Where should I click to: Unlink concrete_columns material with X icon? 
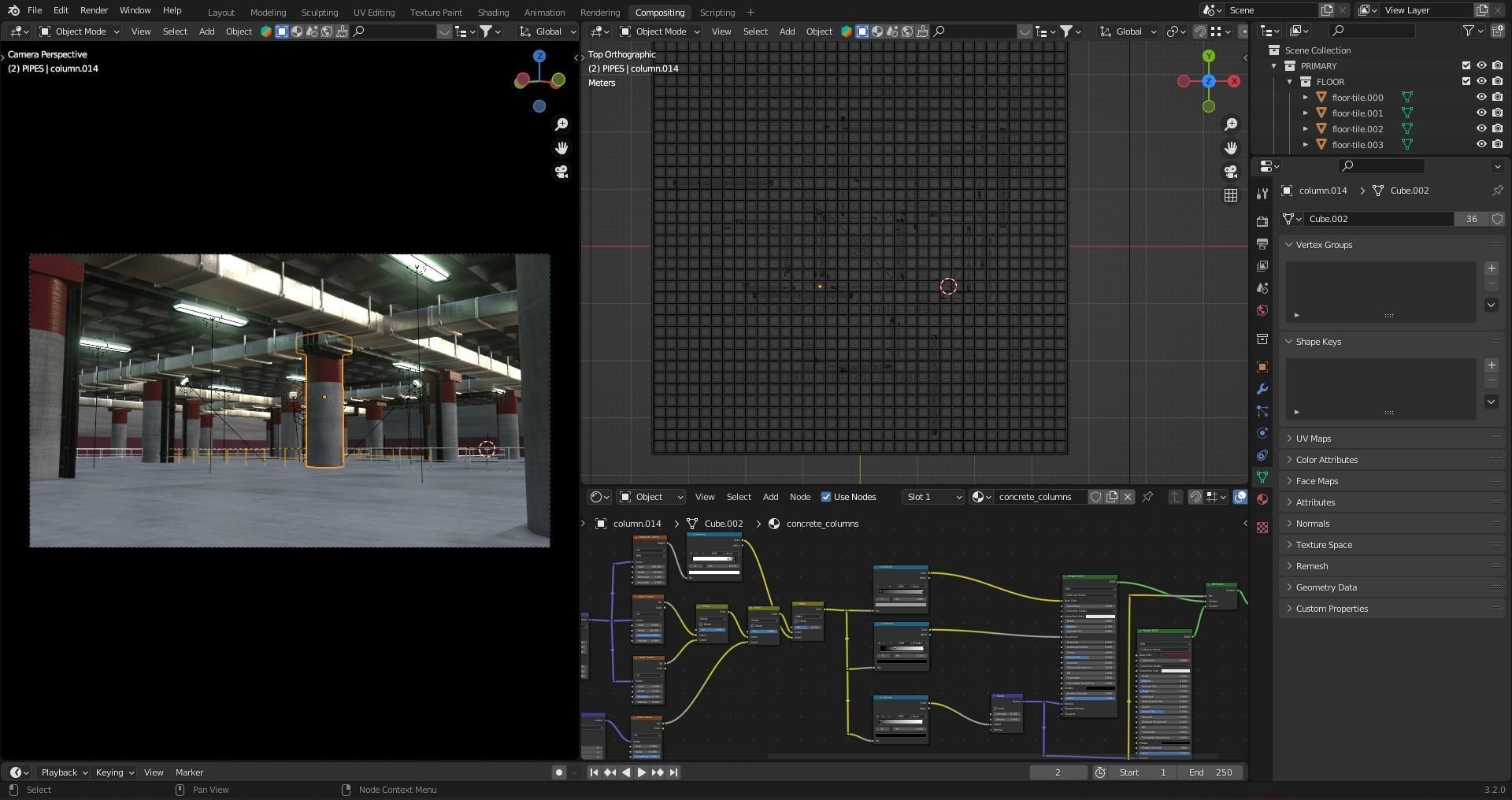click(x=1128, y=497)
